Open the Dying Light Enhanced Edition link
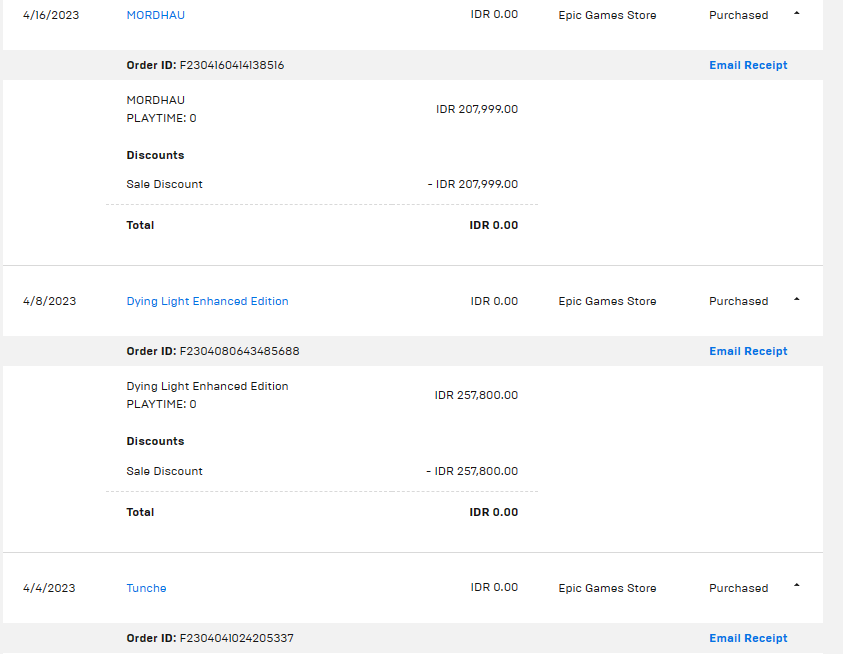This screenshot has width=860, height=654. [x=207, y=301]
